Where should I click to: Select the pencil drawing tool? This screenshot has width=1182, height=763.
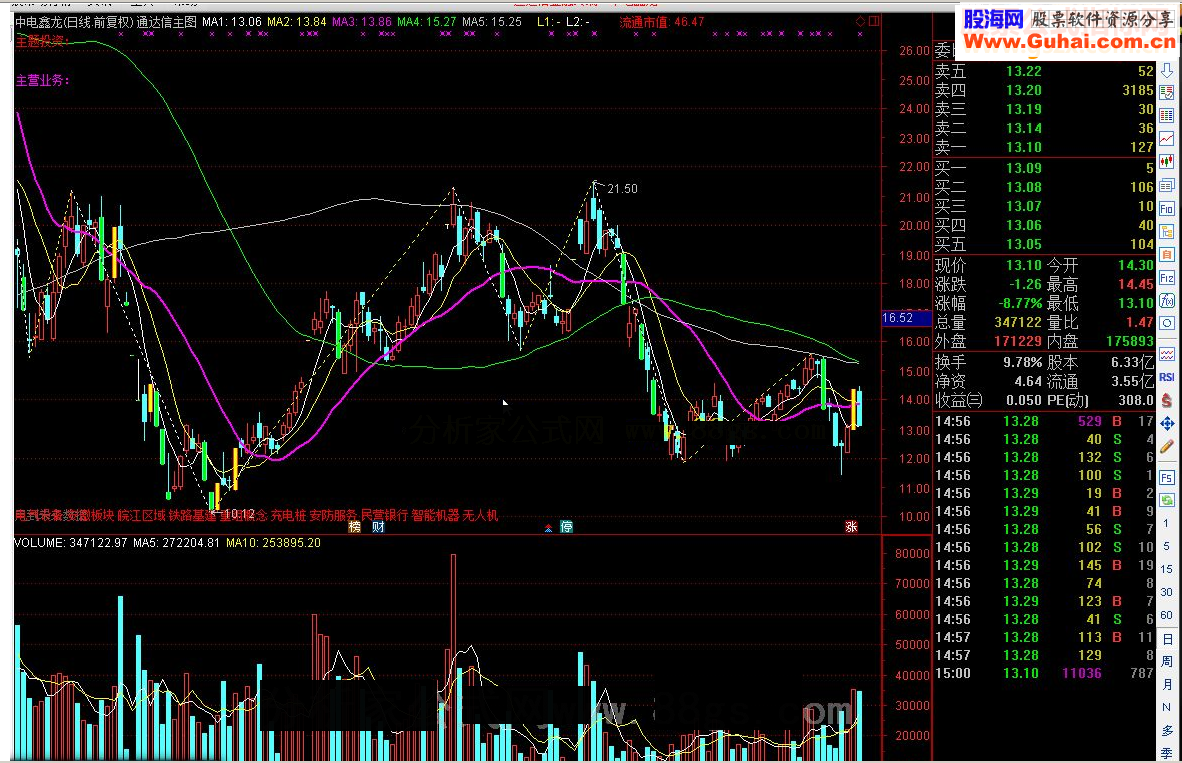(1167, 446)
